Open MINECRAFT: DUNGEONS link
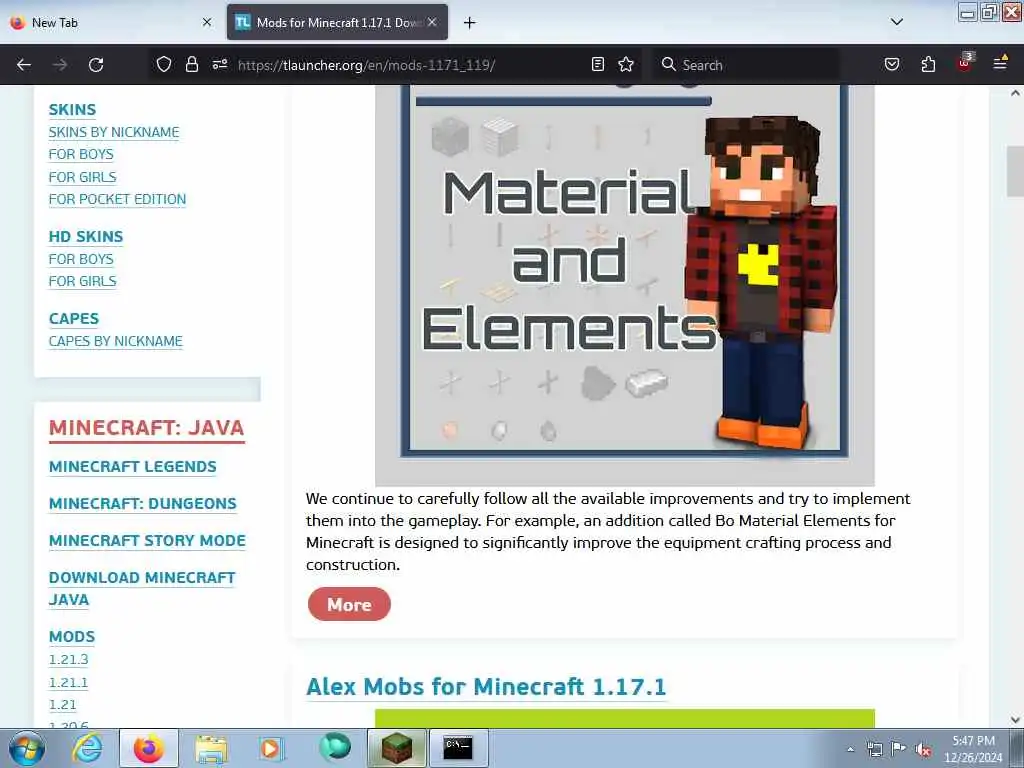 (142, 504)
